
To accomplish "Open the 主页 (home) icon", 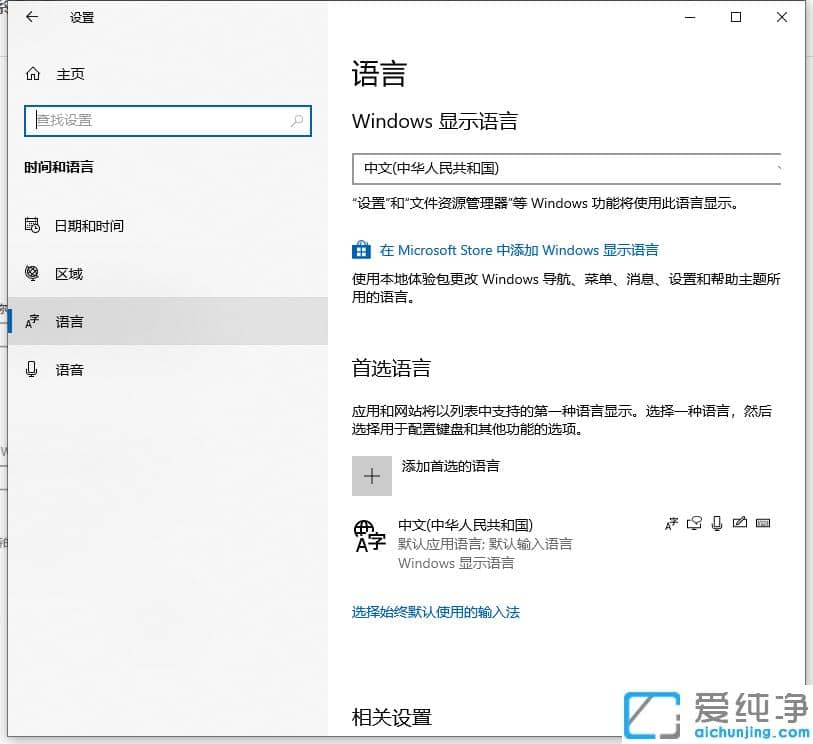I will coord(33,72).
